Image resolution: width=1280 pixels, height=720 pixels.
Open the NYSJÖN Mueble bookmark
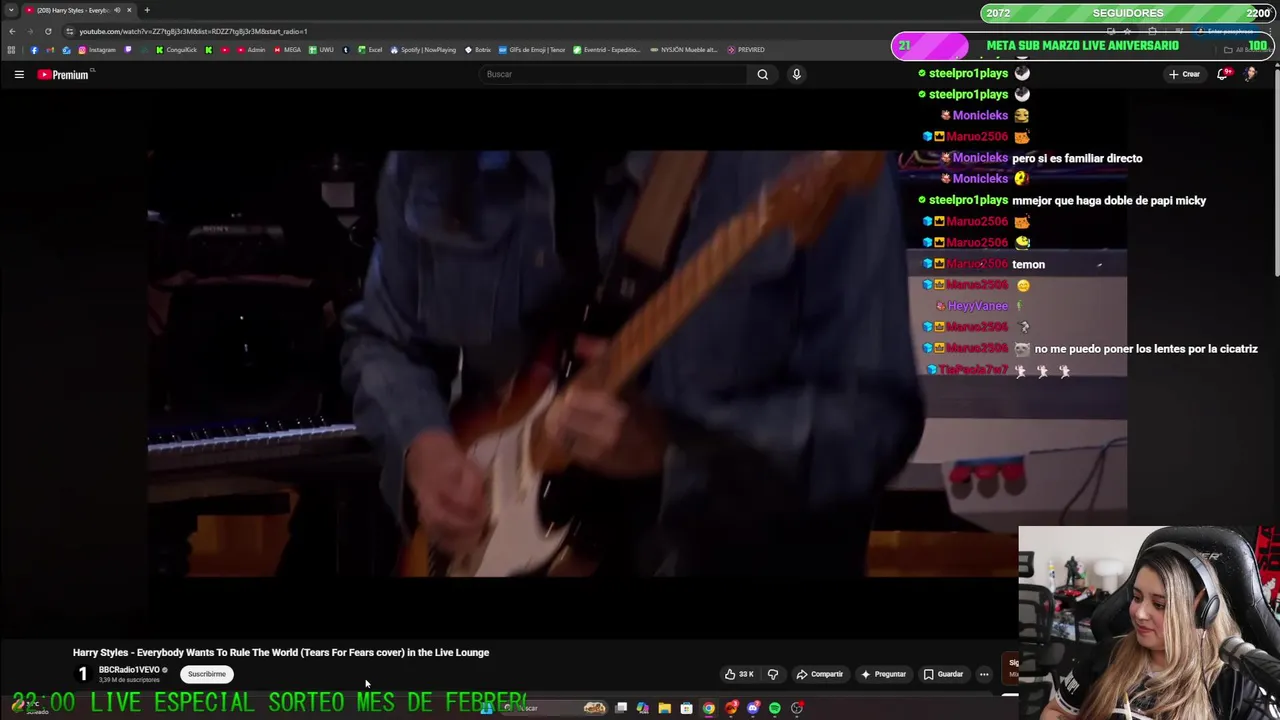click(x=685, y=50)
